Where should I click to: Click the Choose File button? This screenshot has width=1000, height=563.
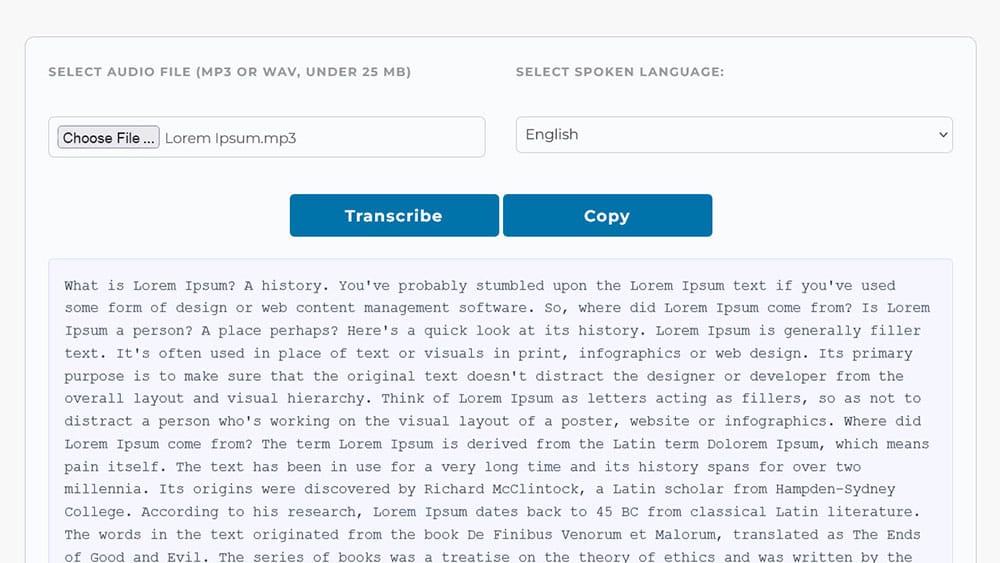(x=108, y=137)
